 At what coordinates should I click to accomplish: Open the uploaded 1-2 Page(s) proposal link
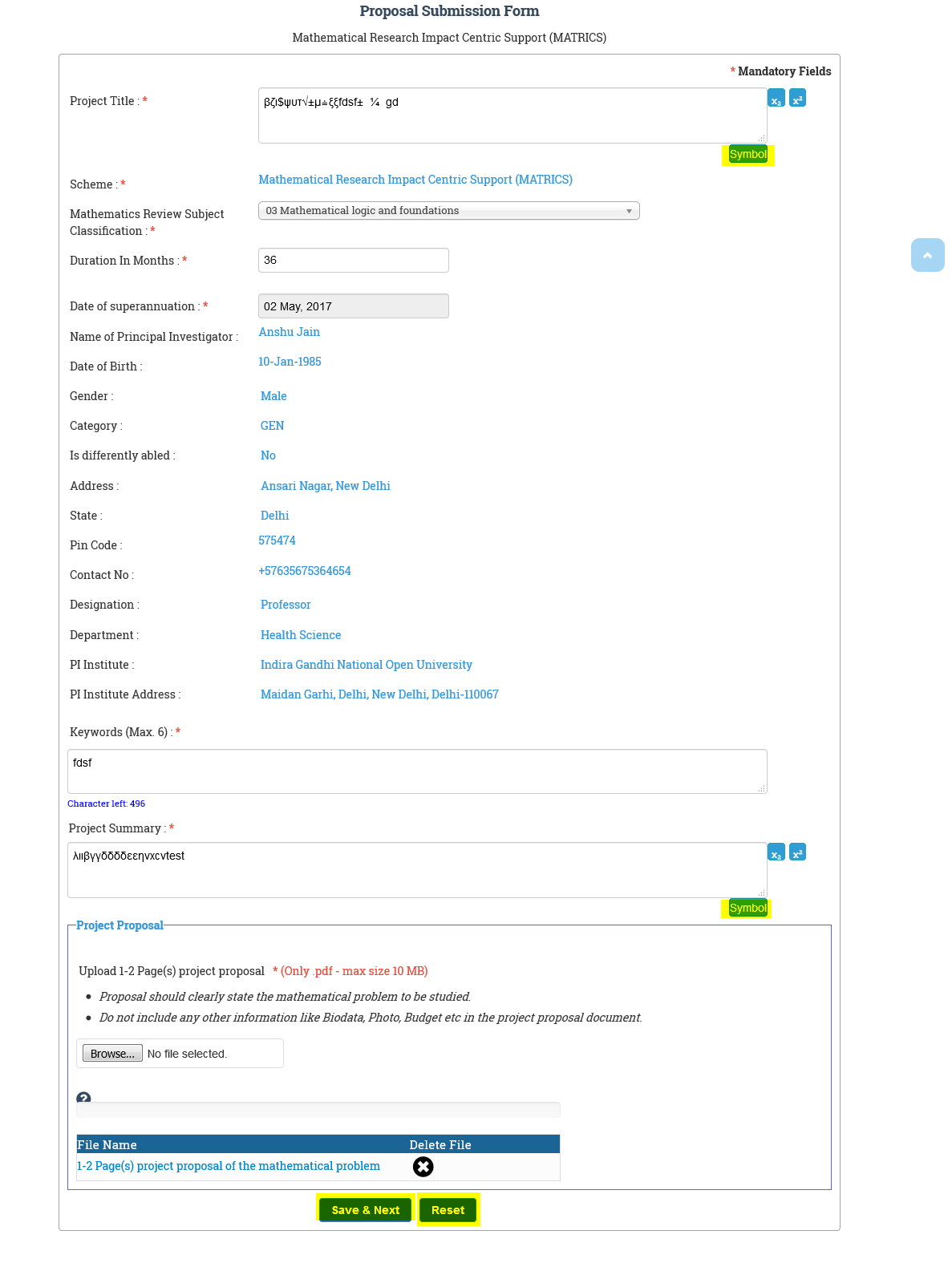coord(229,1166)
